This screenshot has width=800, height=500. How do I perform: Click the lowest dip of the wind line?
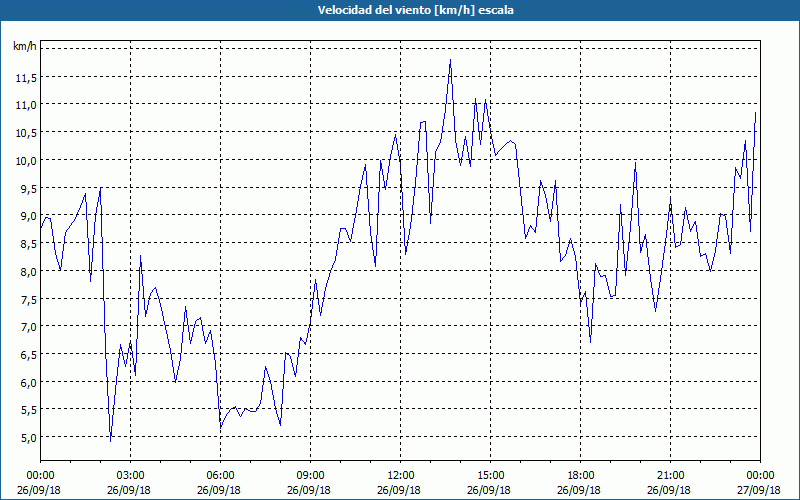[x=111, y=441]
